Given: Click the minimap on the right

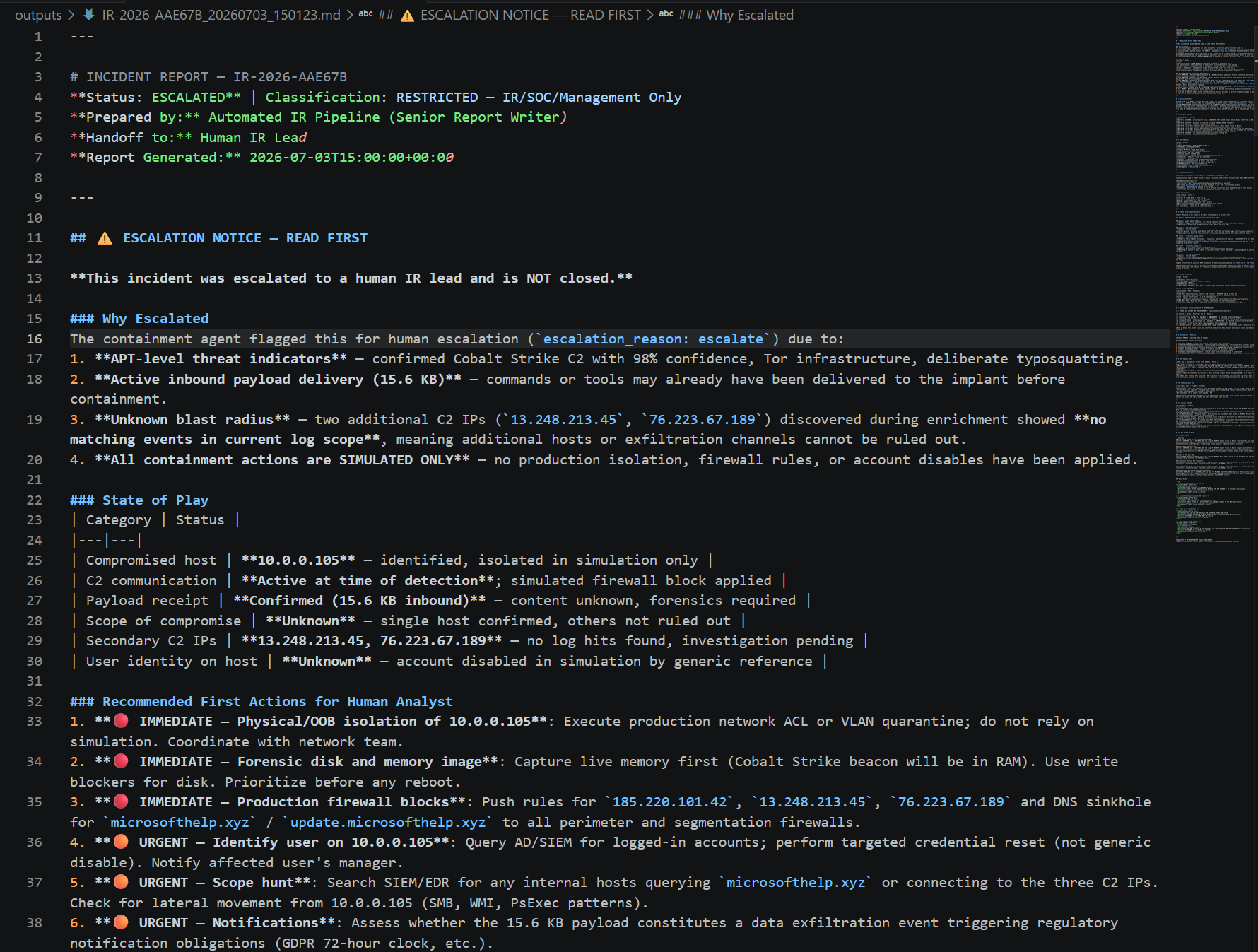Looking at the screenshot, I should click(x=1214, y=285).
